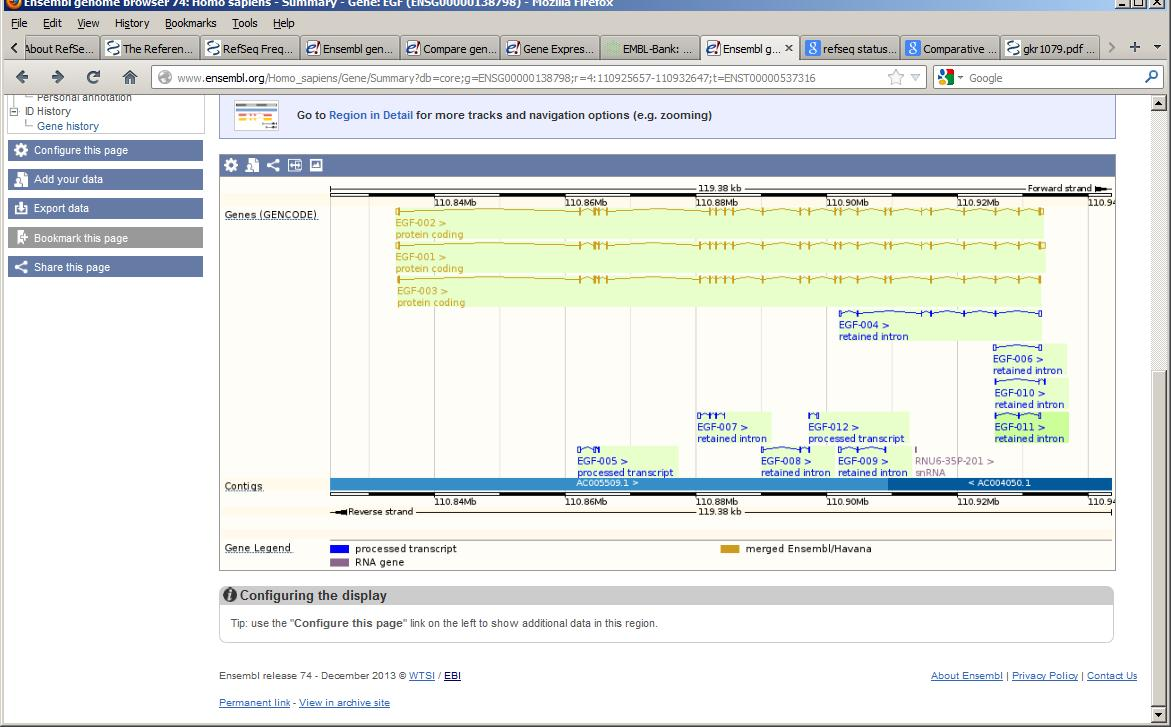Open the Bookmarks menu
Image resolution: width=1171 pixels, height=727 pixels.
(x=190, y=23)
